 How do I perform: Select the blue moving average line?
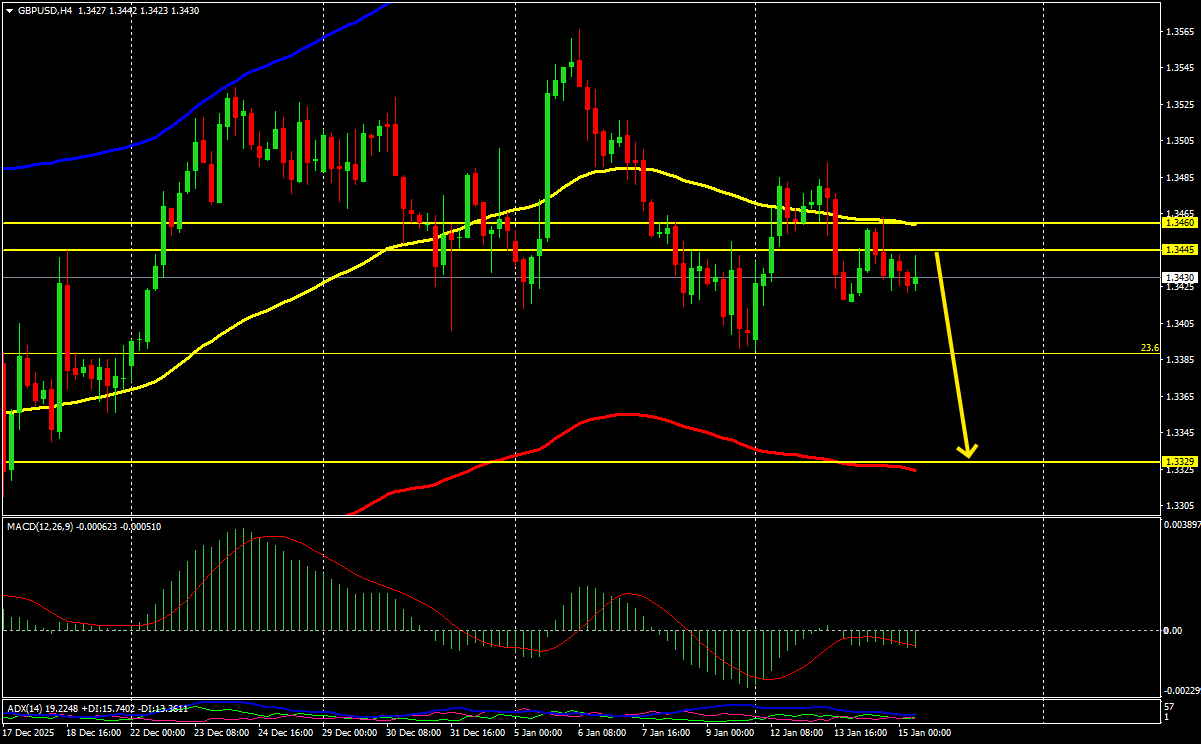200,105
